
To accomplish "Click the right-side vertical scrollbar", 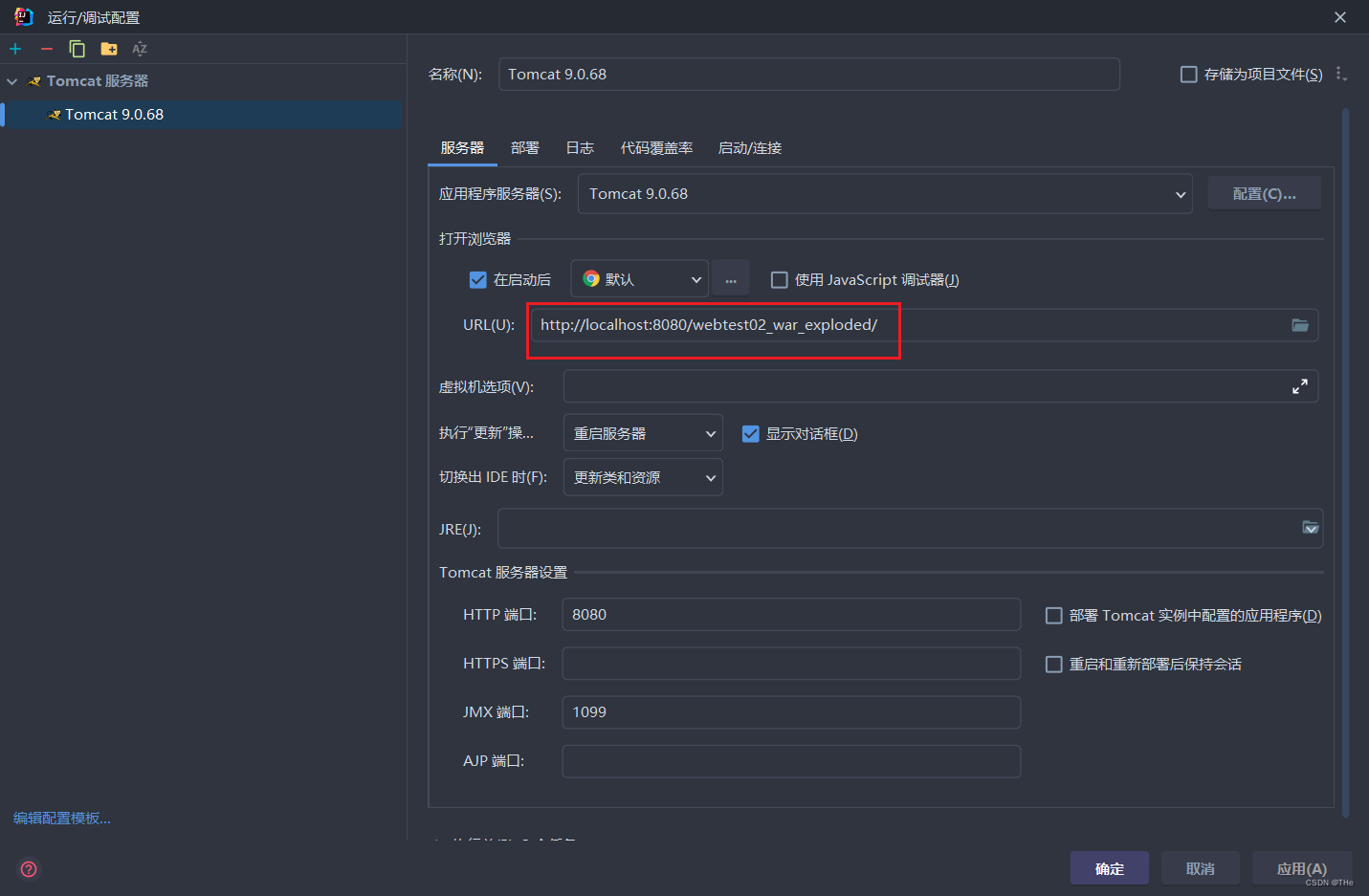I will 1346,463.
